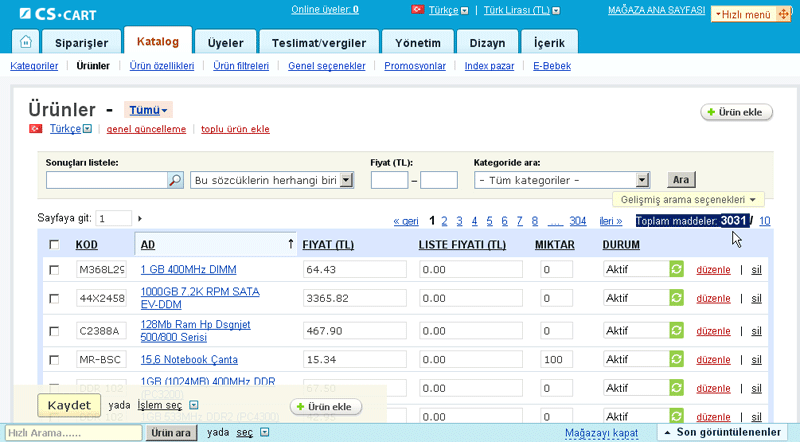Click the 'genel güncelleme' link

pos(146,129)
